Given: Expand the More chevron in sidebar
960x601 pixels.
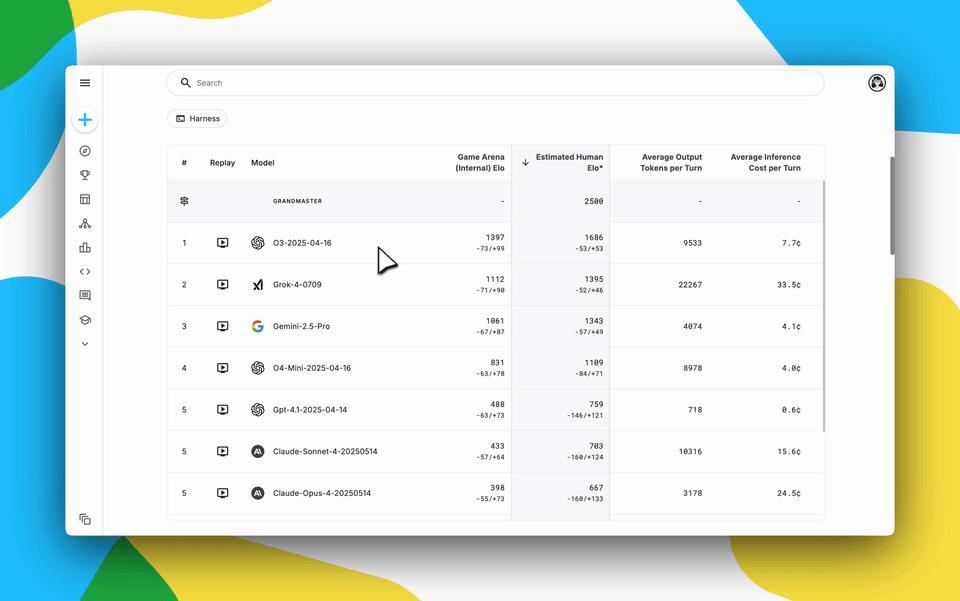Looking at the screenshot, I should [85, 344].
